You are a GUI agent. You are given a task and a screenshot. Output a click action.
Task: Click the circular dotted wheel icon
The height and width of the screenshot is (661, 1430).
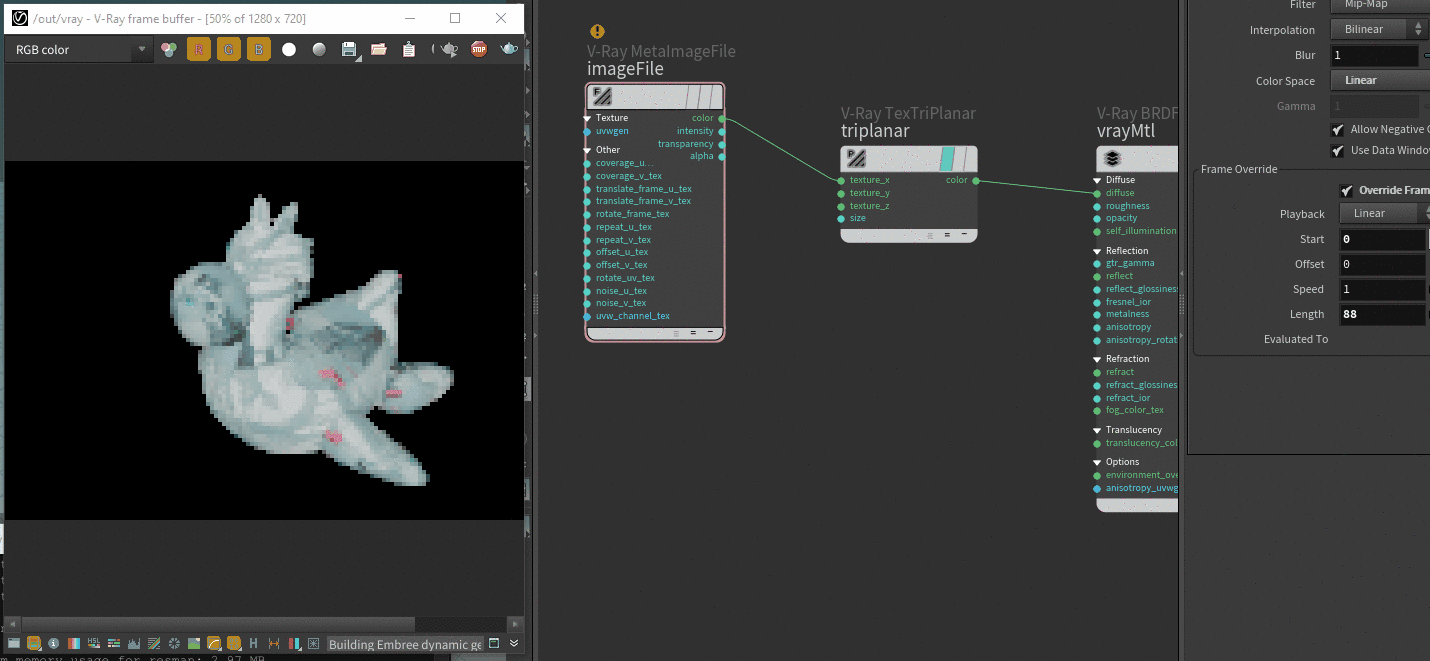coord(173,644)
